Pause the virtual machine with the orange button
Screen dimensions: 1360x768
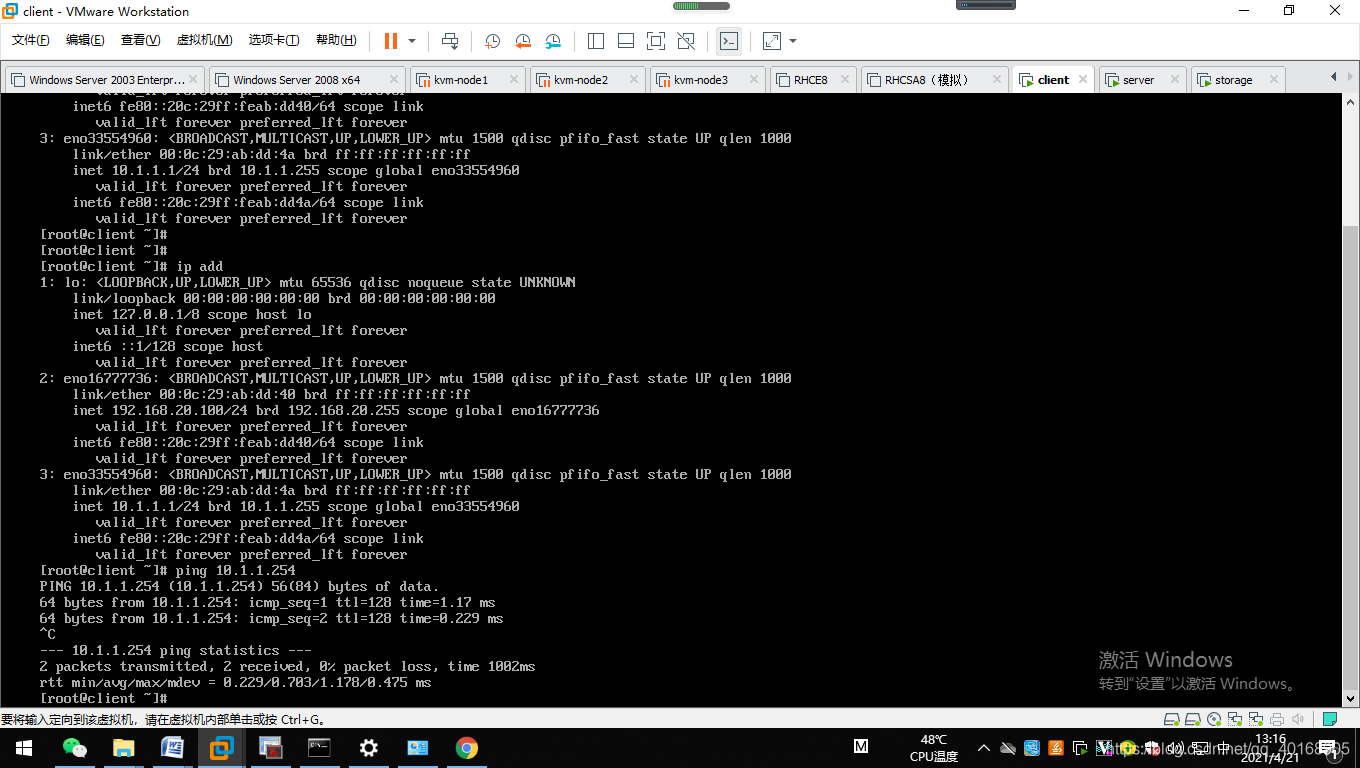[x=390, y=41]
